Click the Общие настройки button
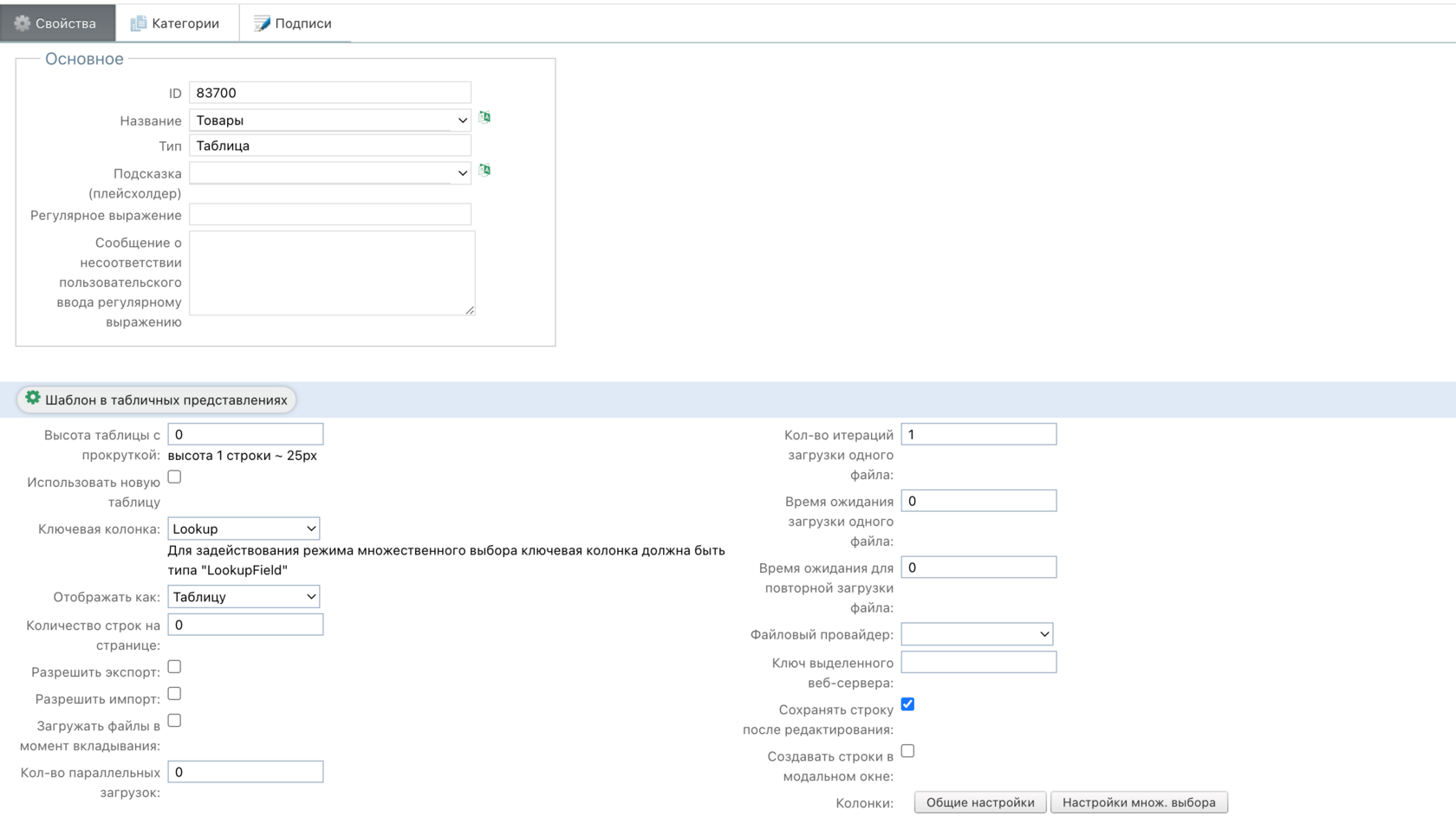Screen dimensions: 1456x830 (980, 802)
